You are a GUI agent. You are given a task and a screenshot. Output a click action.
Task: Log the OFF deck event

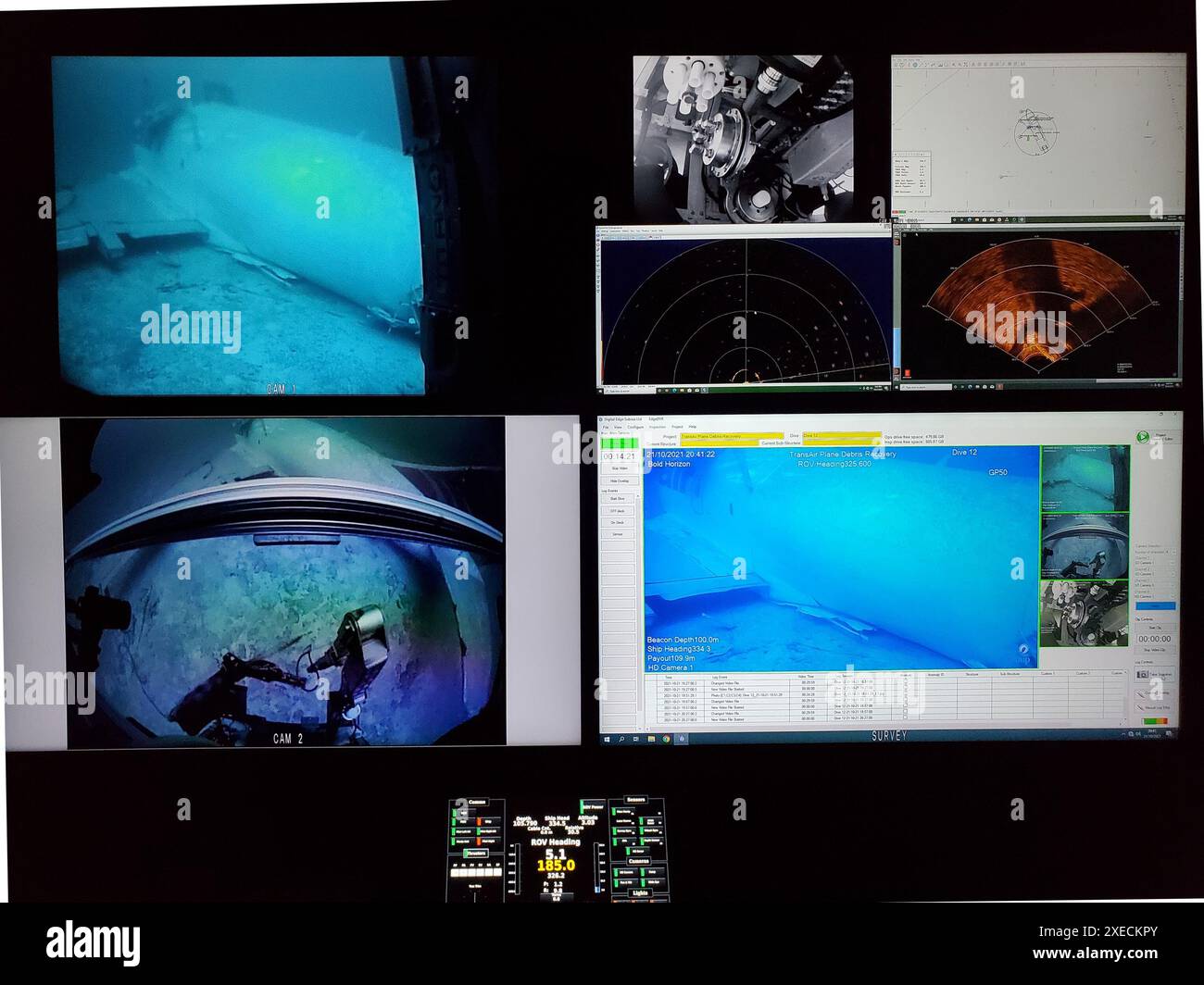(x=619, y=511)
